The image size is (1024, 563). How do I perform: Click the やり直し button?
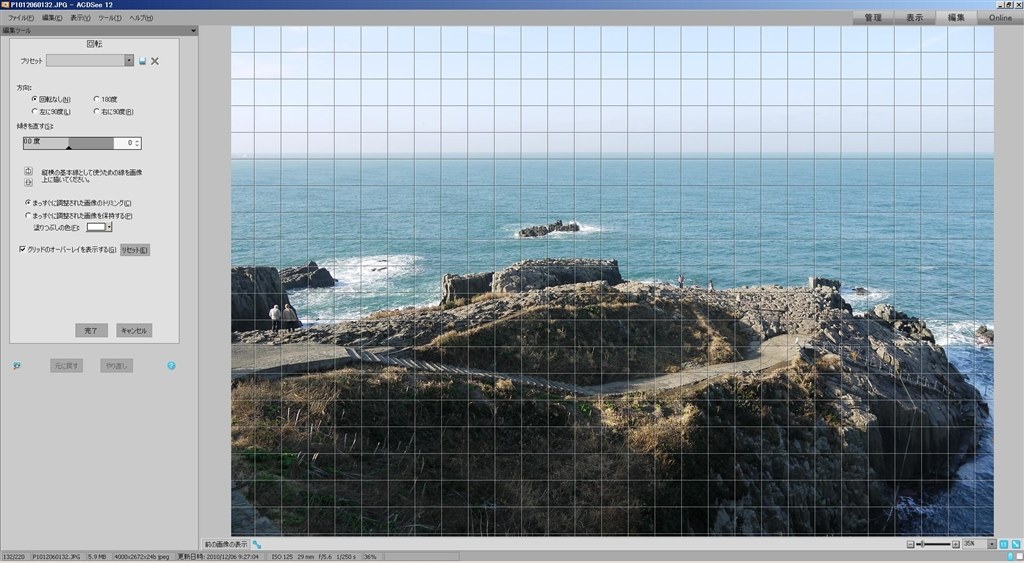click(117, 366)
